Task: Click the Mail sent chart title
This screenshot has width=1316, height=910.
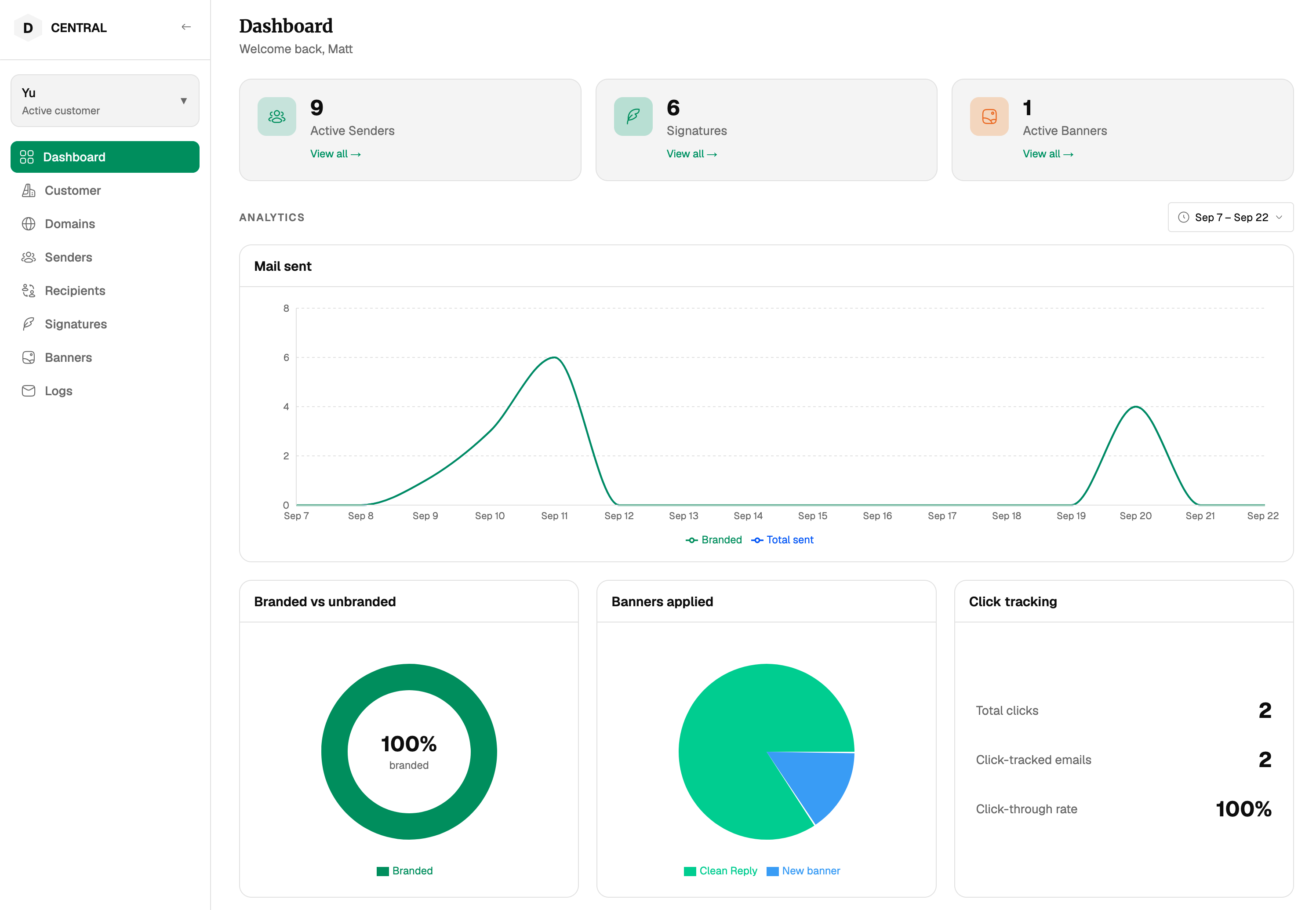Action: (x=283, y=266)
